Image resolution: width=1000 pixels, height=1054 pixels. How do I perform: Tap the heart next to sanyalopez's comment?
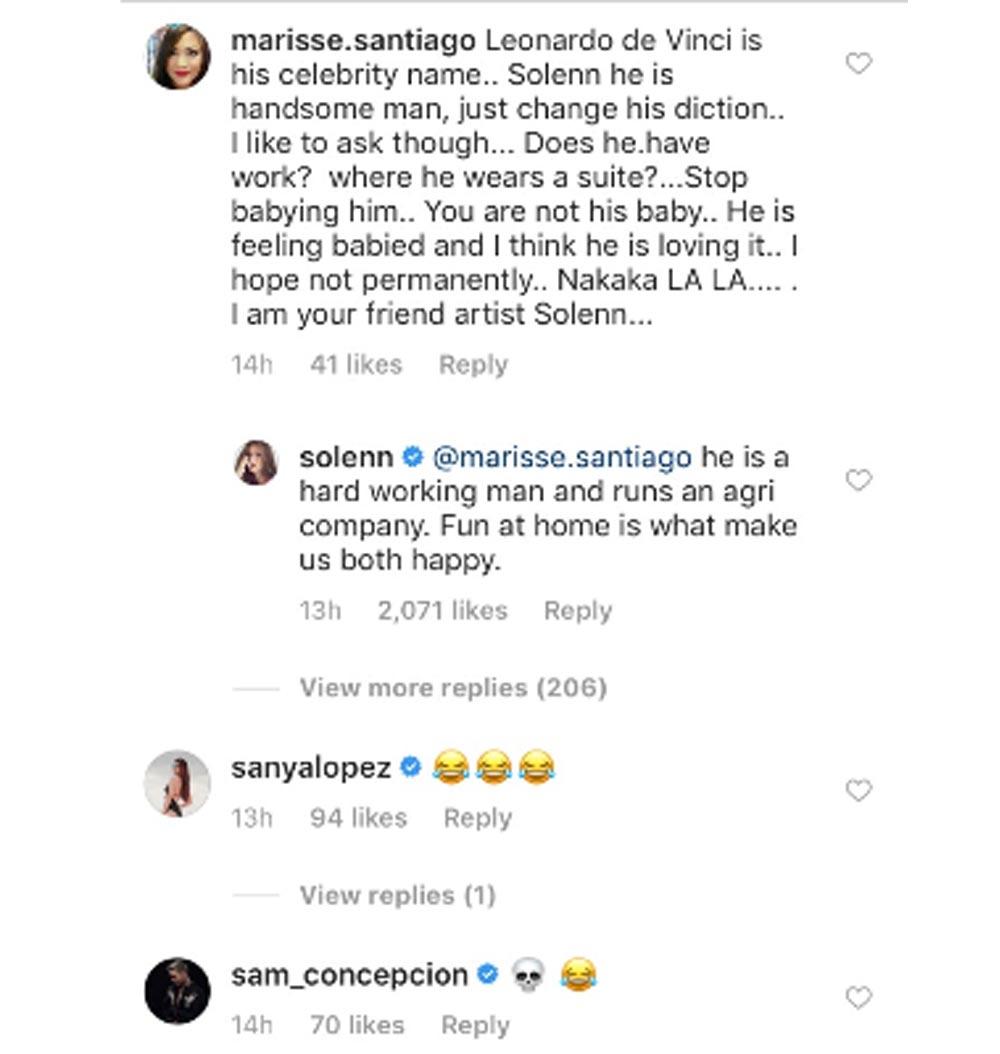tap(858, 791)
